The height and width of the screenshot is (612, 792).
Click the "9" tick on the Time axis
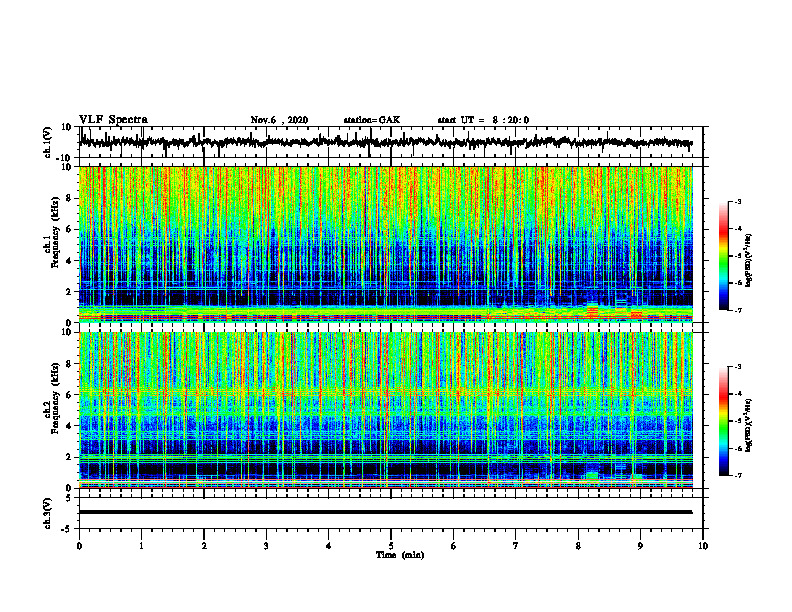tap(640, 546)
